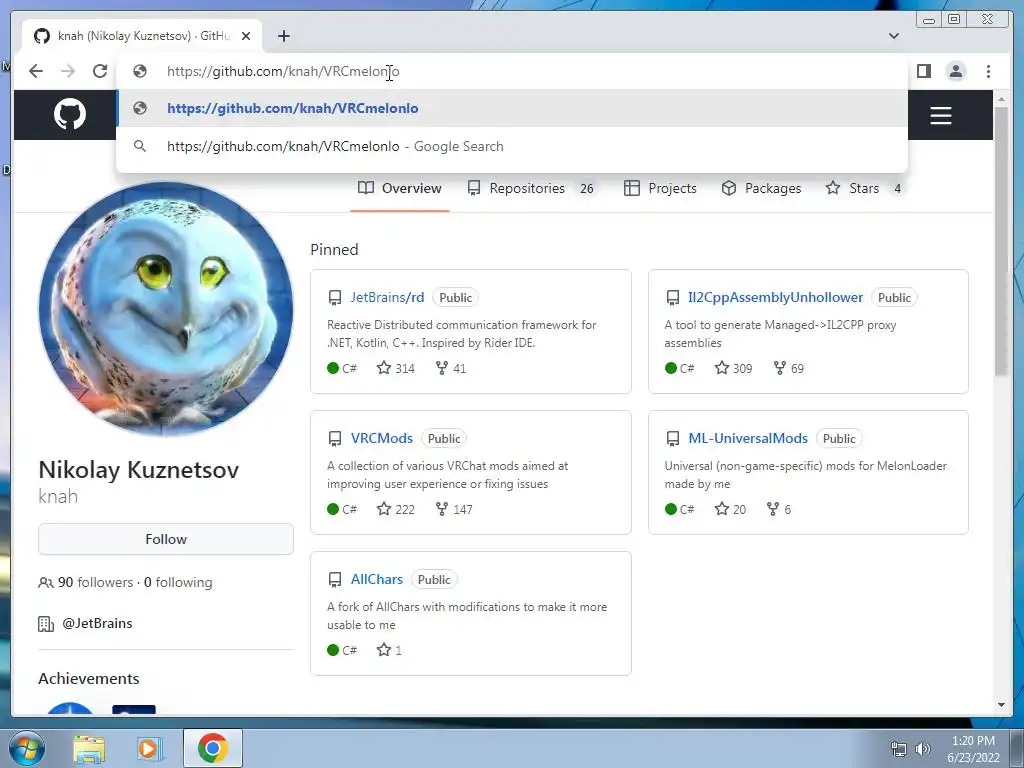1024x768 pixels.
Task: Click the 20 stars on ML-UniversalMods
Action: click(x=730, y=509)
